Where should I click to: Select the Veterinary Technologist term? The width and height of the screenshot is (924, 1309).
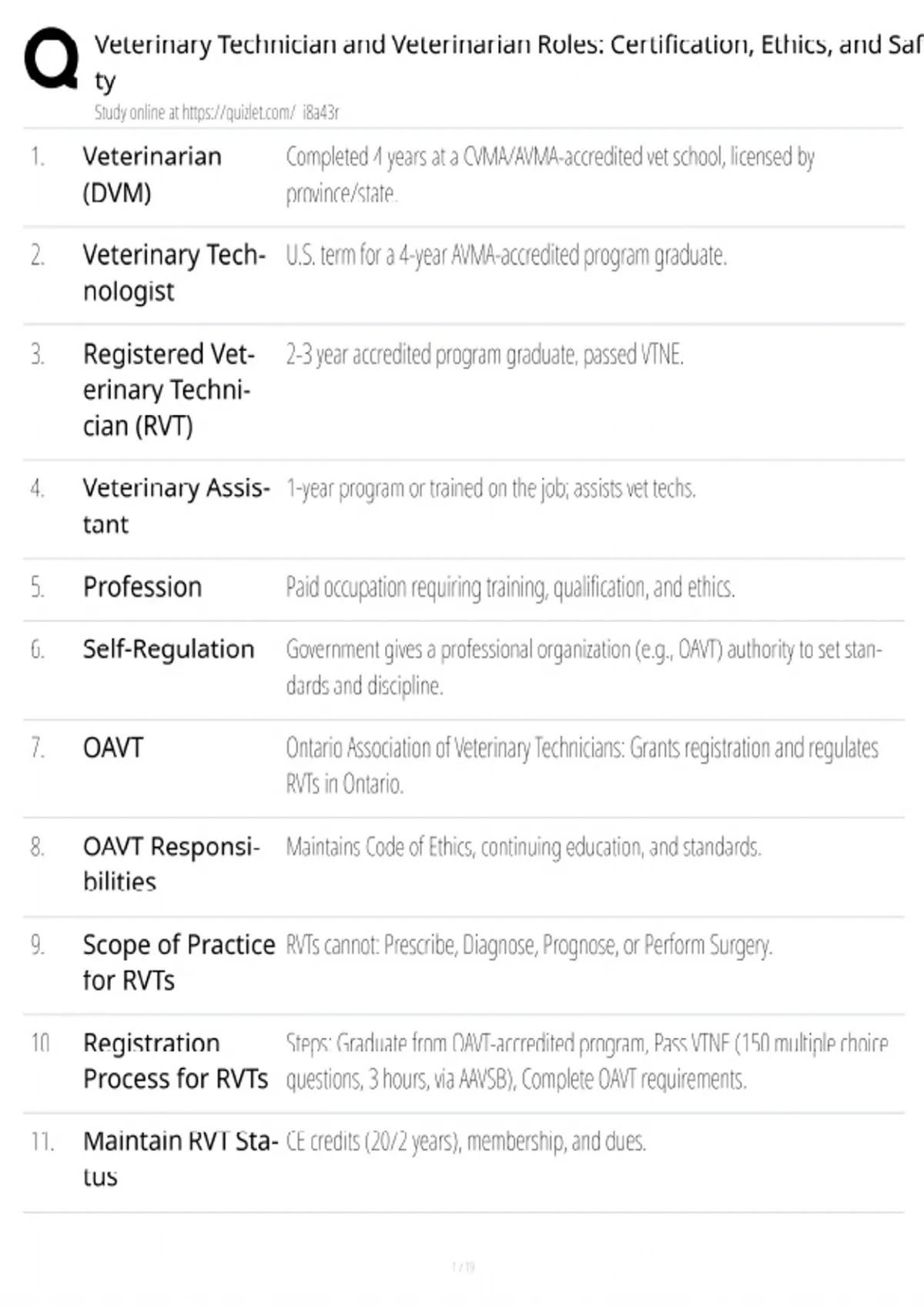[174, 273]
